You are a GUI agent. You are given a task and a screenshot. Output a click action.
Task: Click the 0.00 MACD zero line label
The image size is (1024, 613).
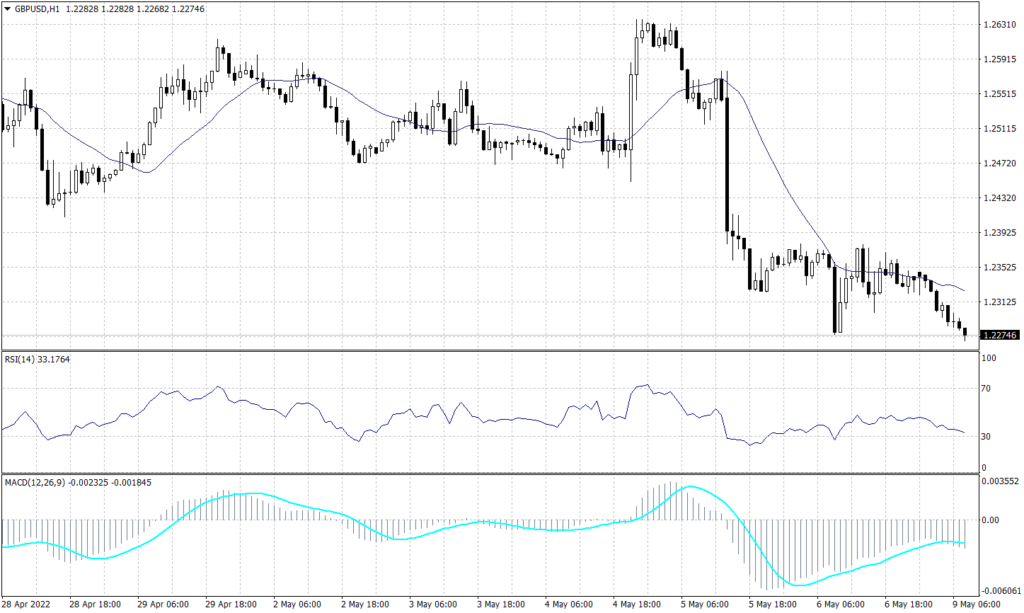(991, 519)
